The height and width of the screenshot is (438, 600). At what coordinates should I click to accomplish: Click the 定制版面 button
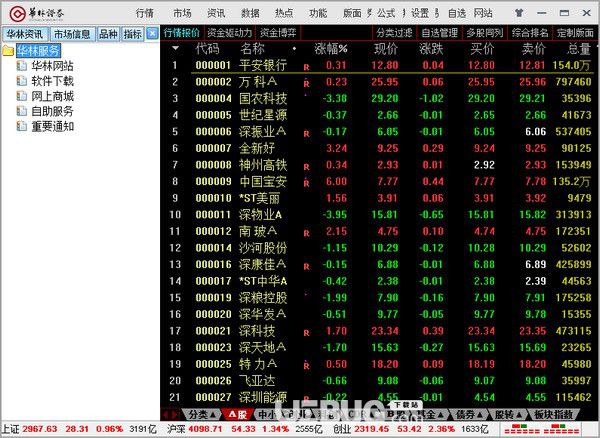(x=575, y=33)
